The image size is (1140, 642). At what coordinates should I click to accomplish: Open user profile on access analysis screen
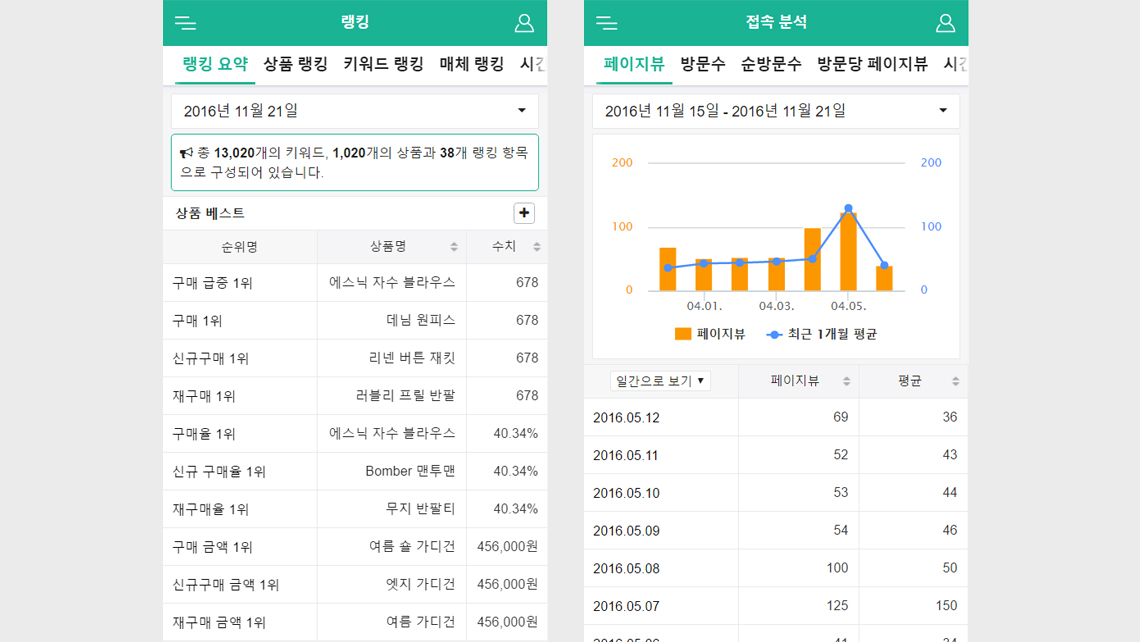[x=945, y=23]
